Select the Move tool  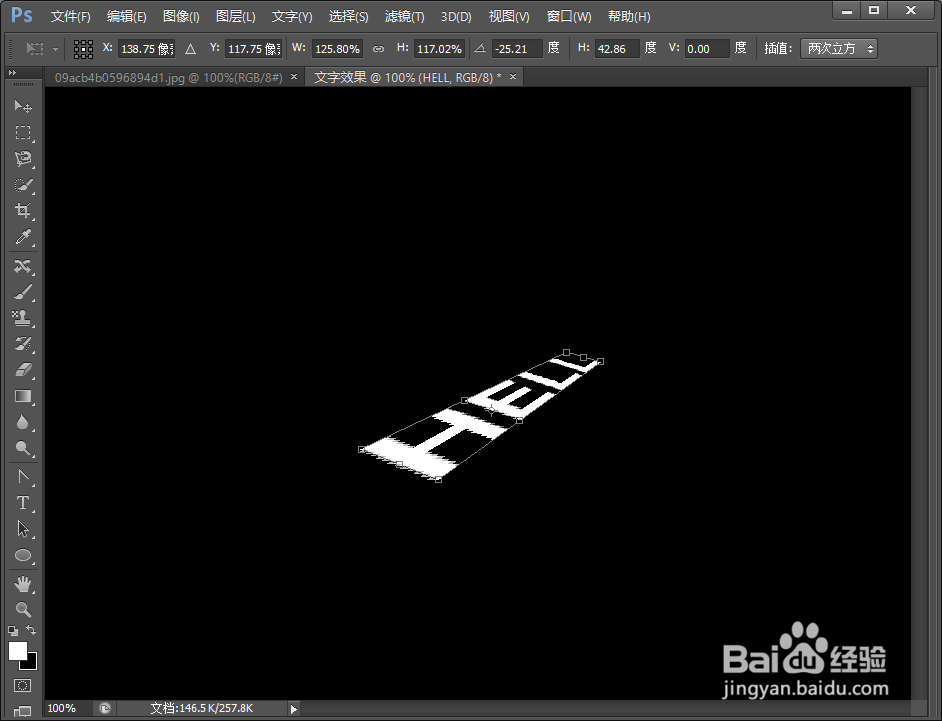pyautogui.click(x=23, y=106)
